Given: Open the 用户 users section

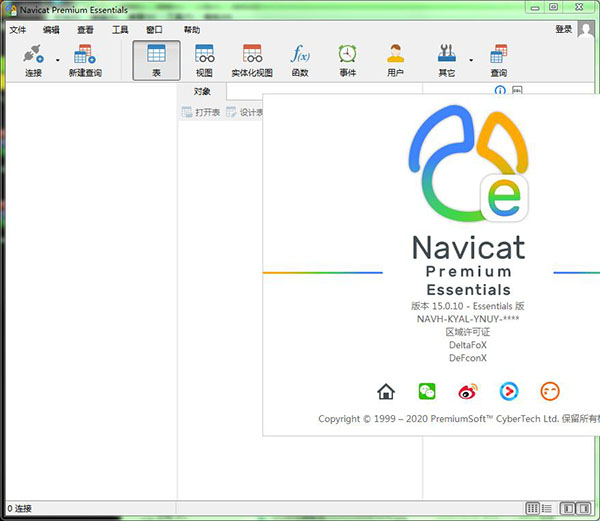Looking at the screenshot, I should [395, 61].
